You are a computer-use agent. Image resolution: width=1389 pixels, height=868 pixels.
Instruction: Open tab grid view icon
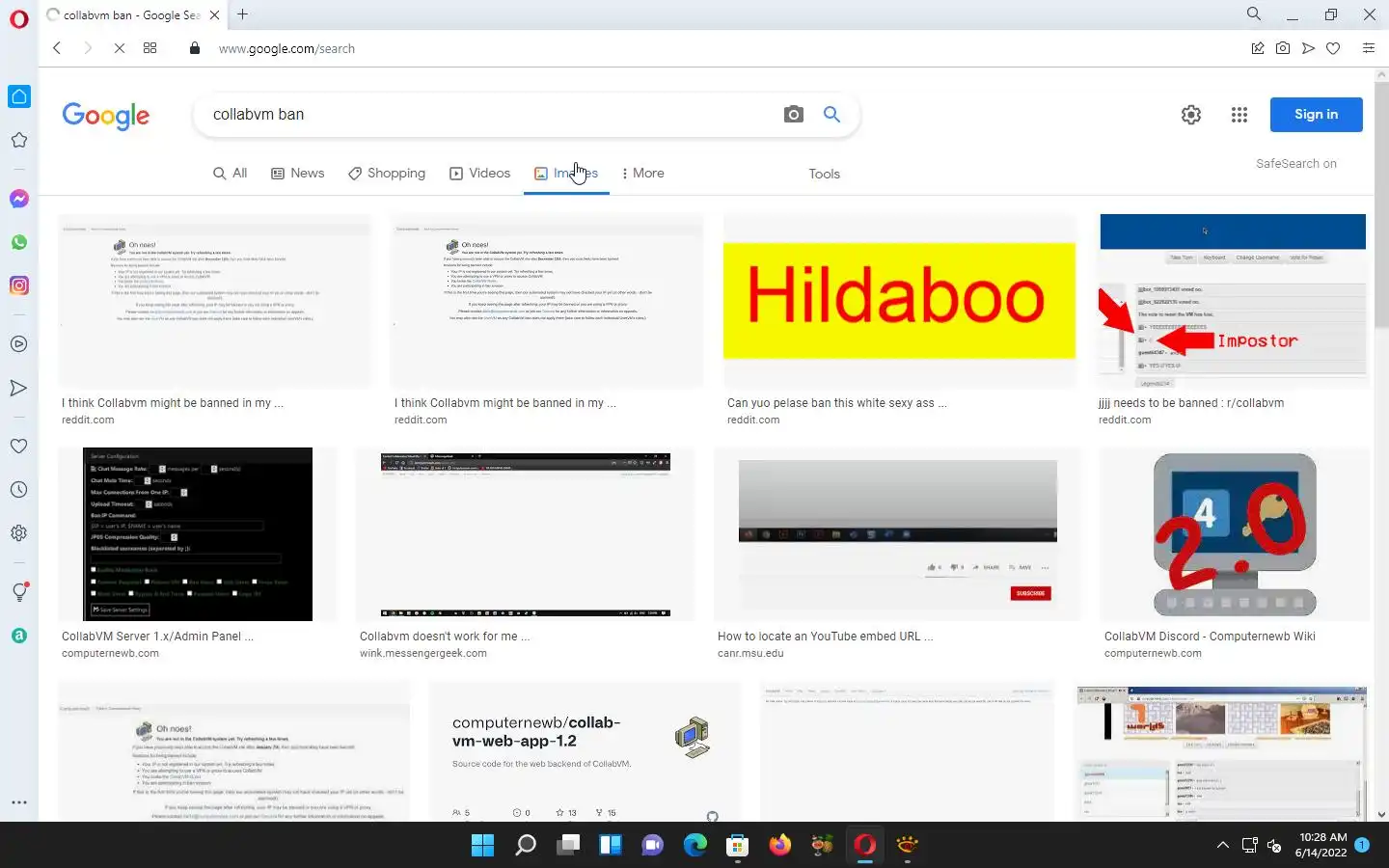[x=150, y=48]
